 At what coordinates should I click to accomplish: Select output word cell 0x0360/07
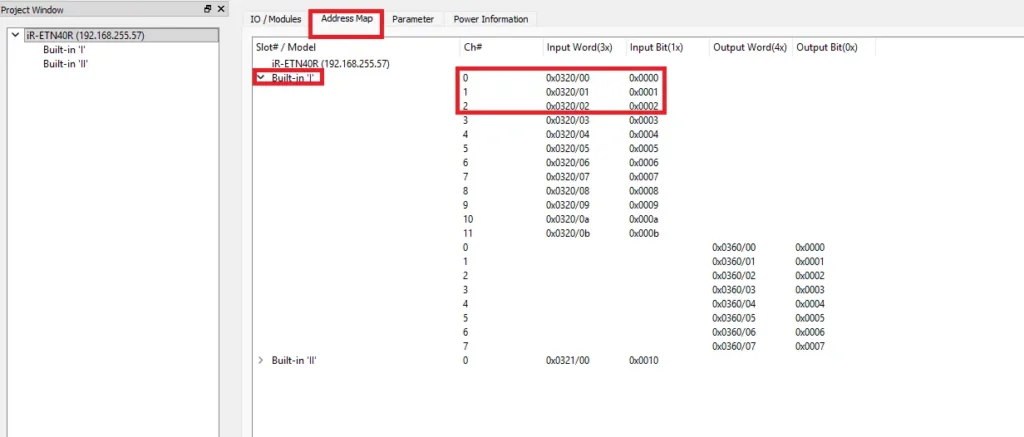[x=734, y=346]
